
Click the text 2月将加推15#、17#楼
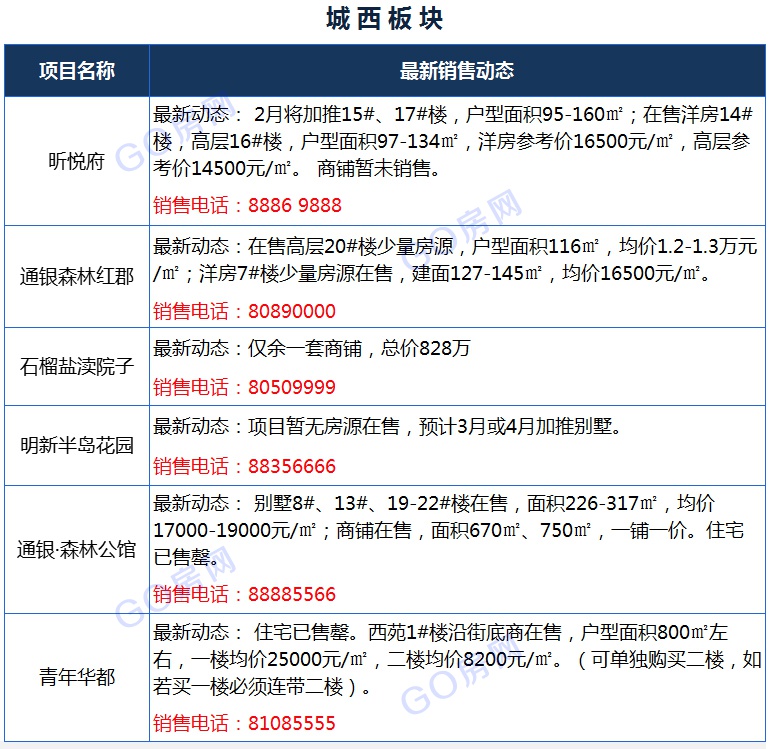click(x=351, y=114)
